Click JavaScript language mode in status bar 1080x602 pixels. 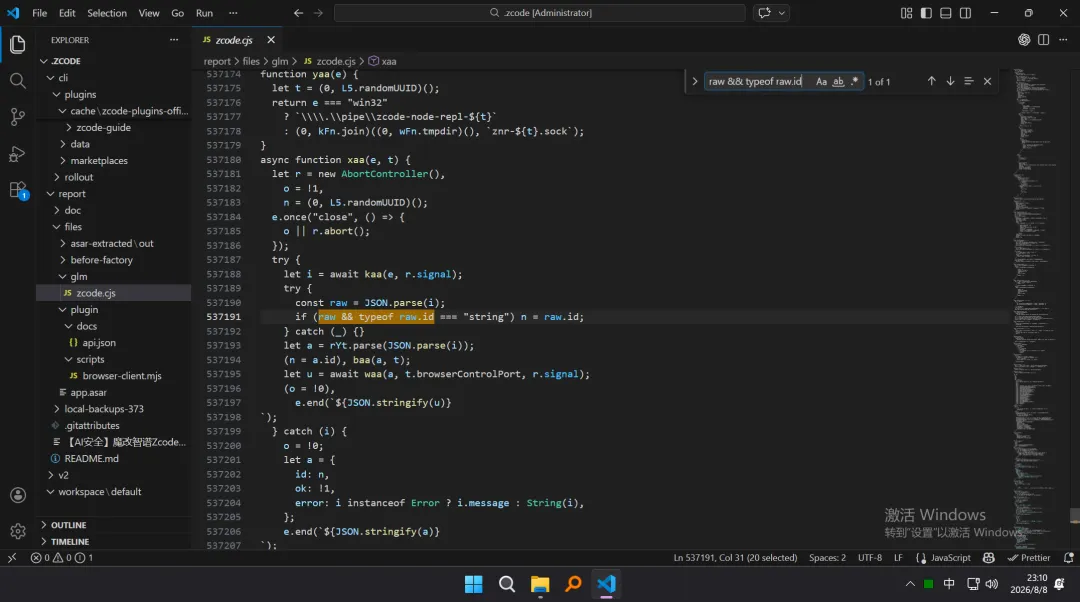click(x=950, y=558)
